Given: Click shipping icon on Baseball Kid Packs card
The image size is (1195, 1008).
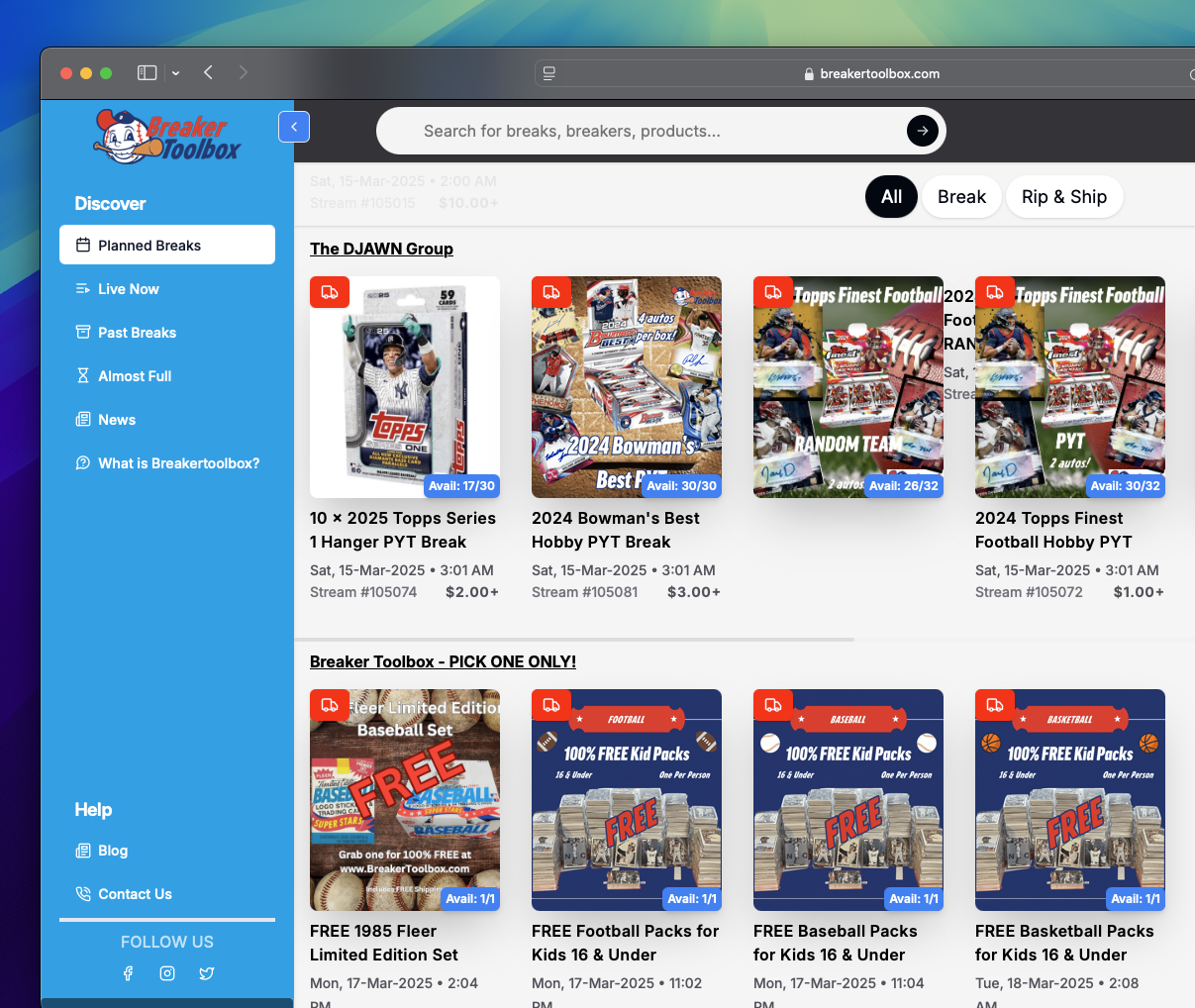Looking at the screenshot, I should click(773, 705).
